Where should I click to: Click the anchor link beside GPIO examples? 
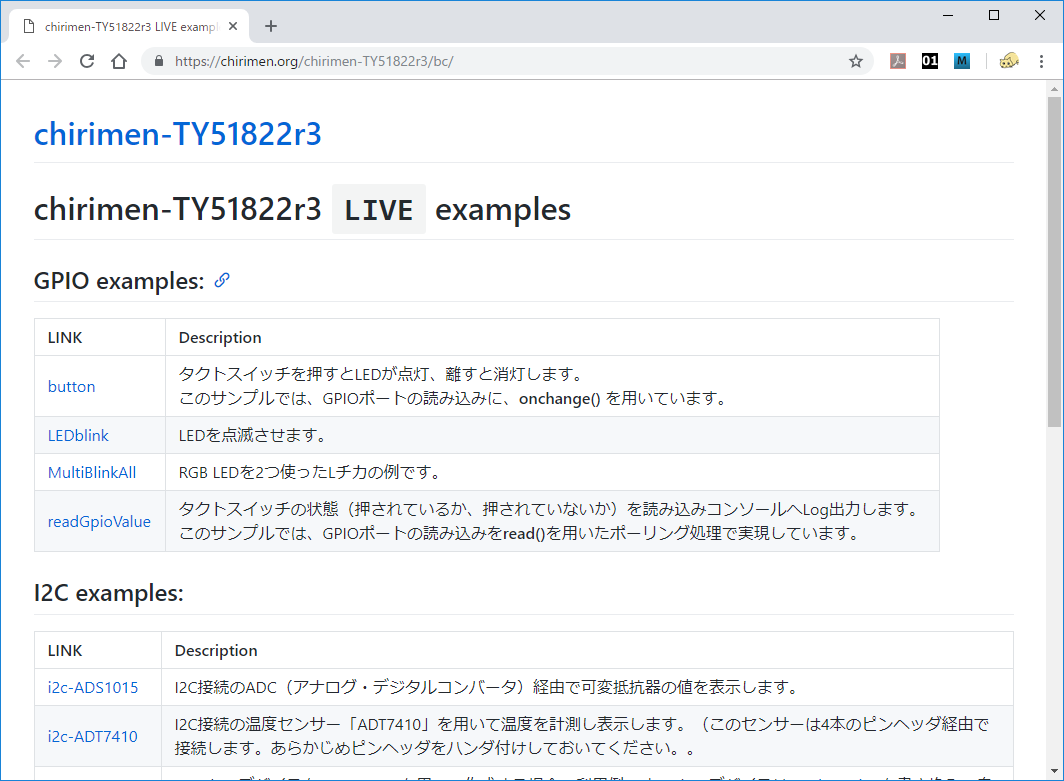click(220, 281)
